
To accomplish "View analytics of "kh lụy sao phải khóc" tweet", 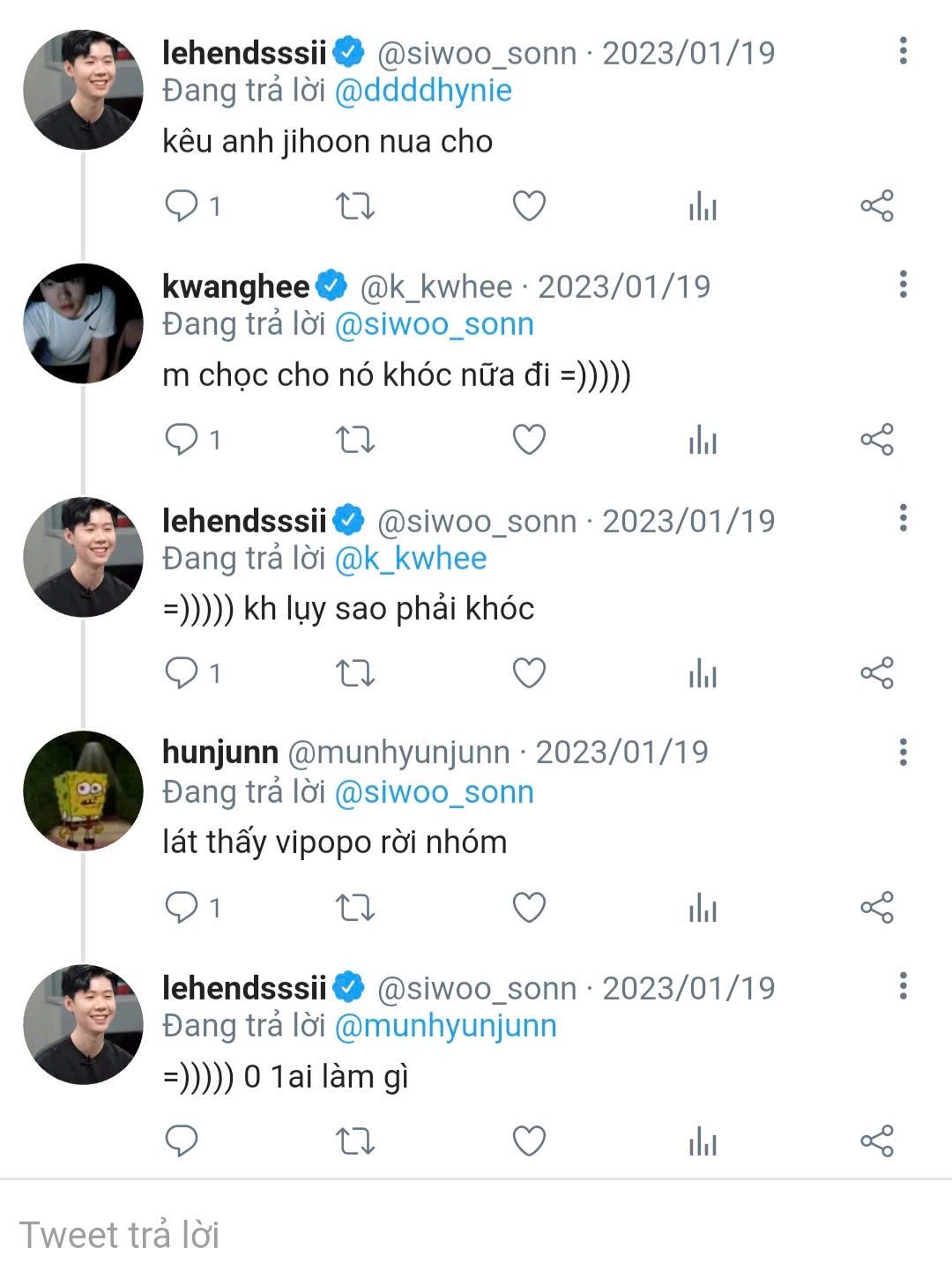I will 703,673.
